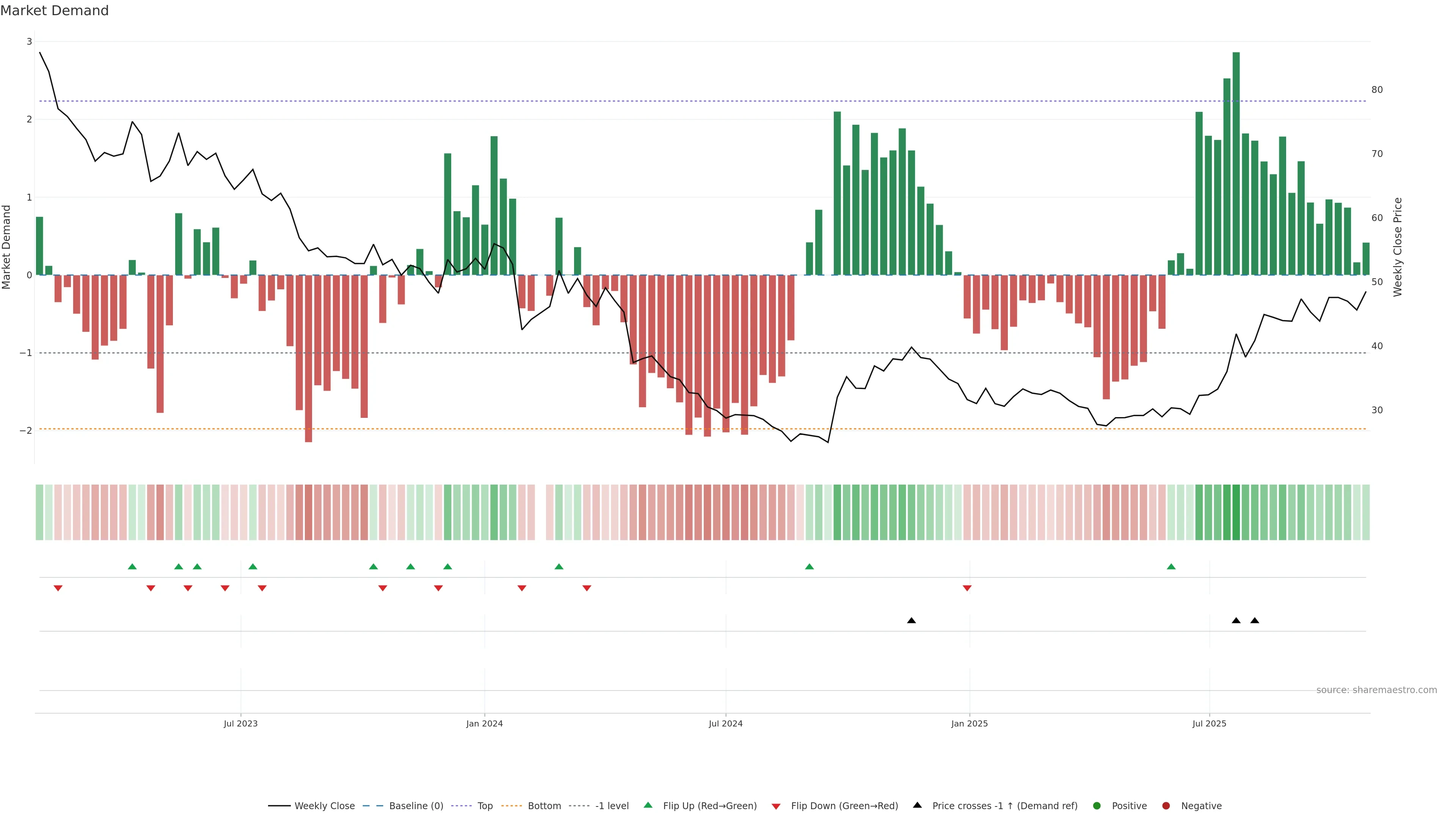Viewport: 1456px width, 819px height.
Task: Click the green Positive legend dot
Action: pos(1097,806)
